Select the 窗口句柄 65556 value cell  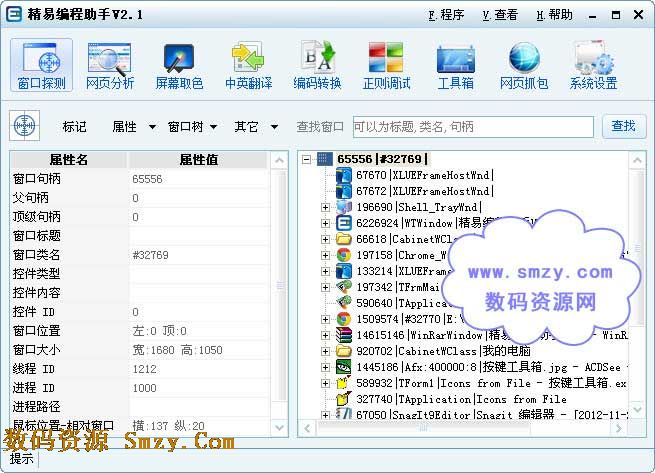199,179
